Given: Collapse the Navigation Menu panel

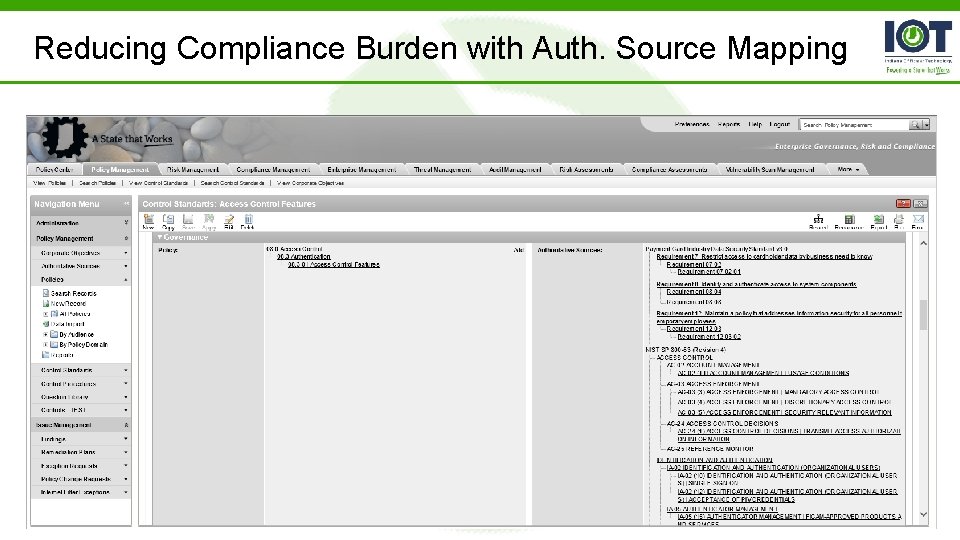Looking at the screenshot, I should [x=126, y=204].
